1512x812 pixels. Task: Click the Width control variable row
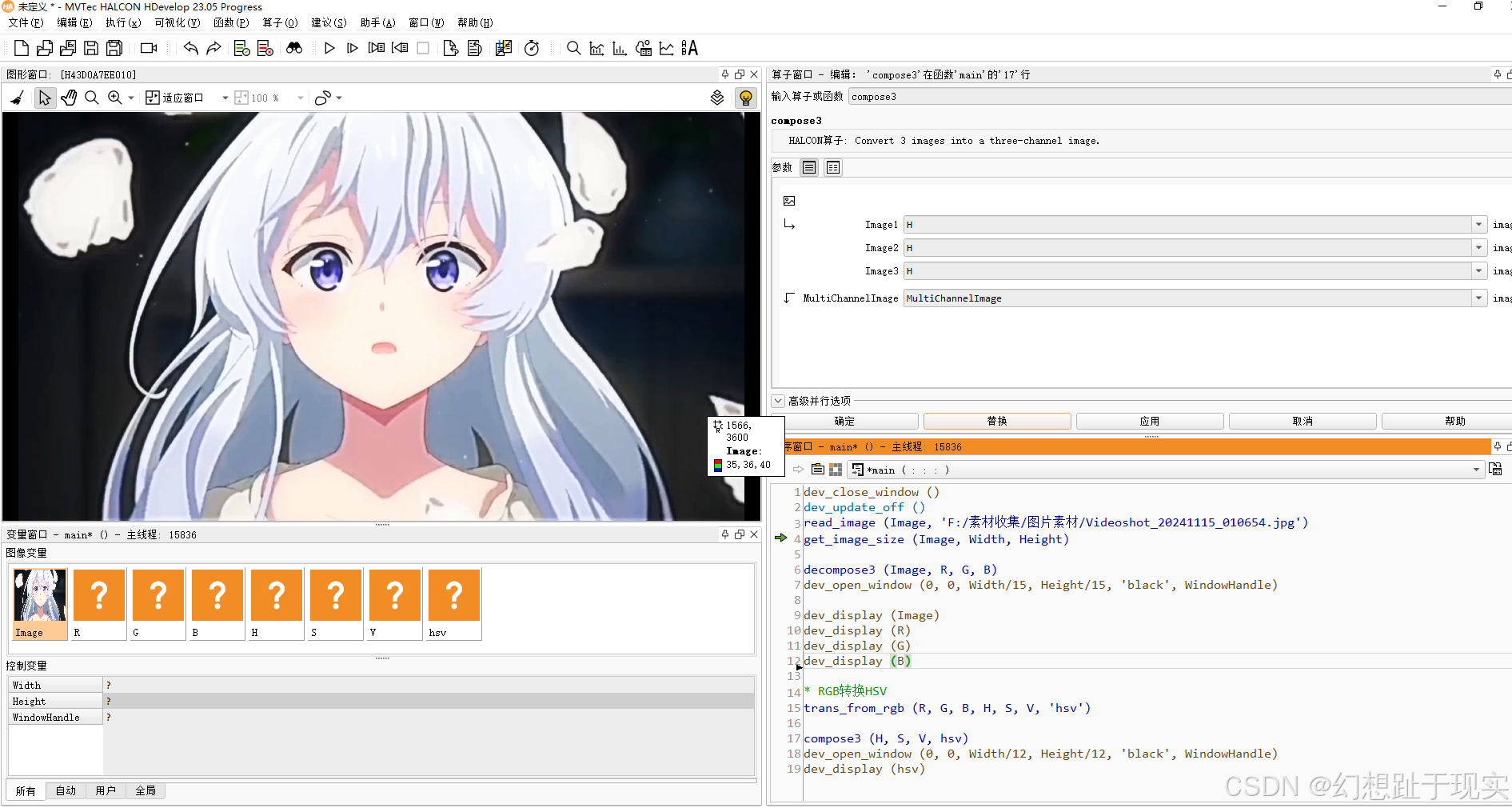point(381,685)
